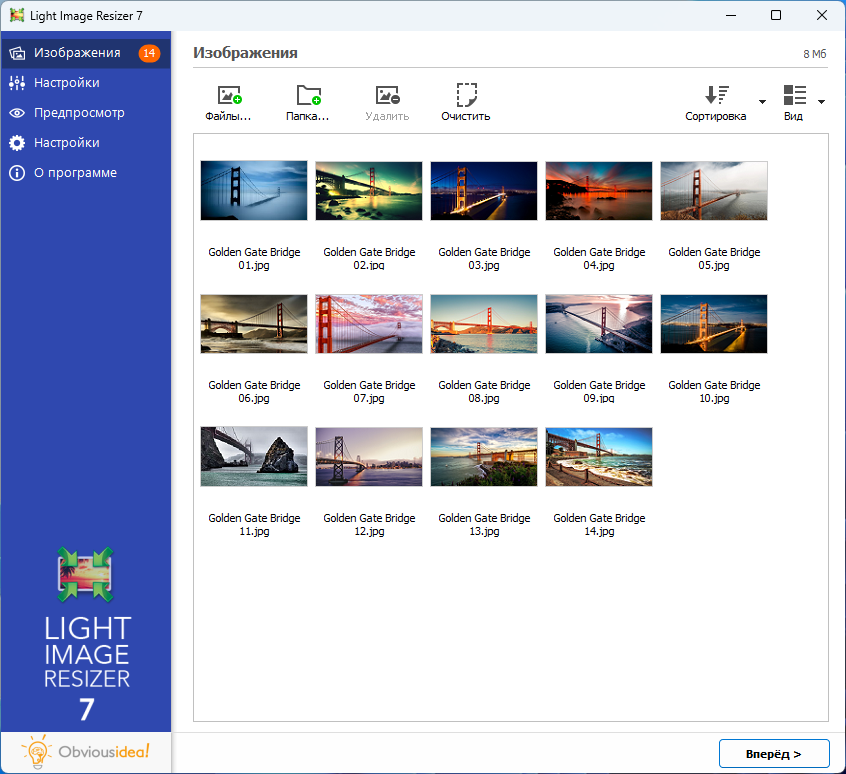Open the О программе sidebar item

pyautogui.click(x=75, y=173)
